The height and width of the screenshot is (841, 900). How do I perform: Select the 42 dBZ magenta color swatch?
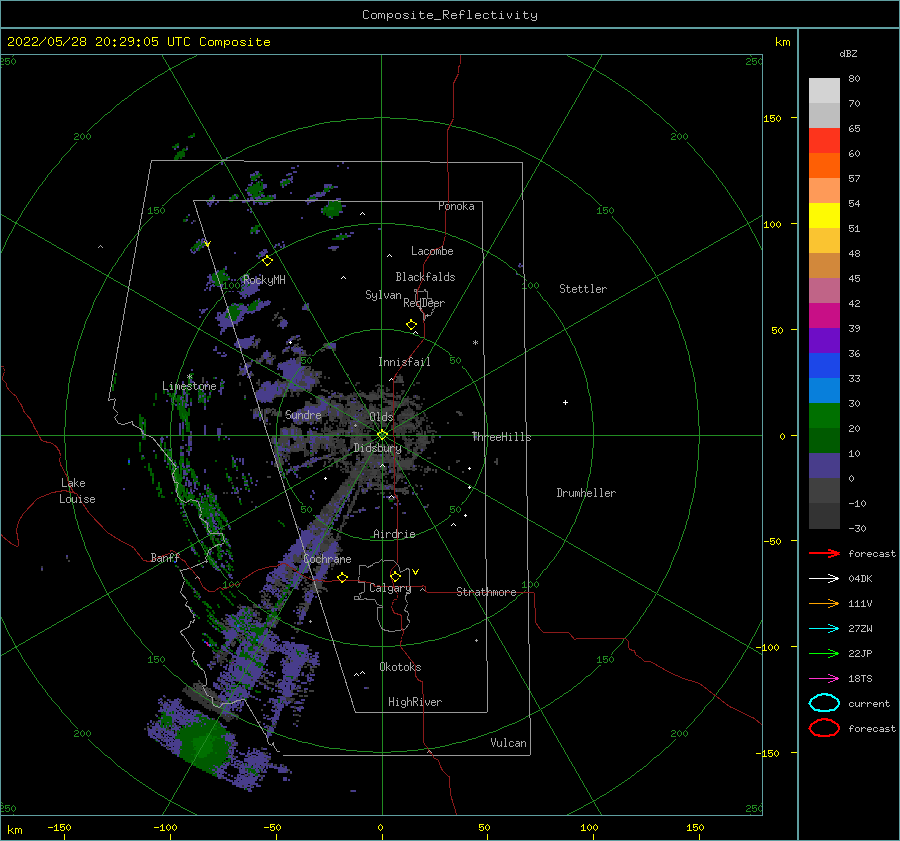pos(824,316)
